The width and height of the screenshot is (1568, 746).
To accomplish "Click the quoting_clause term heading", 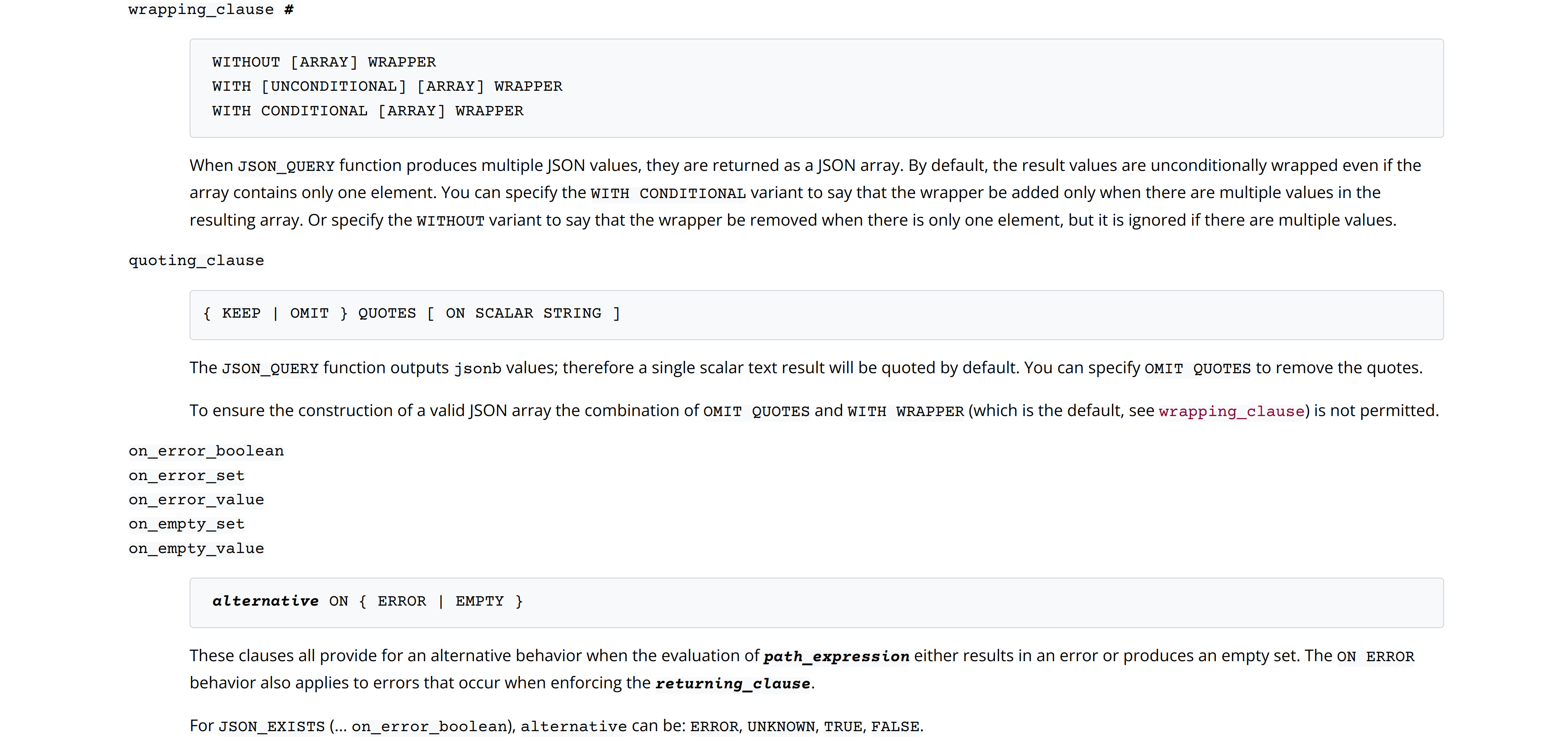I will coord(196,260).
